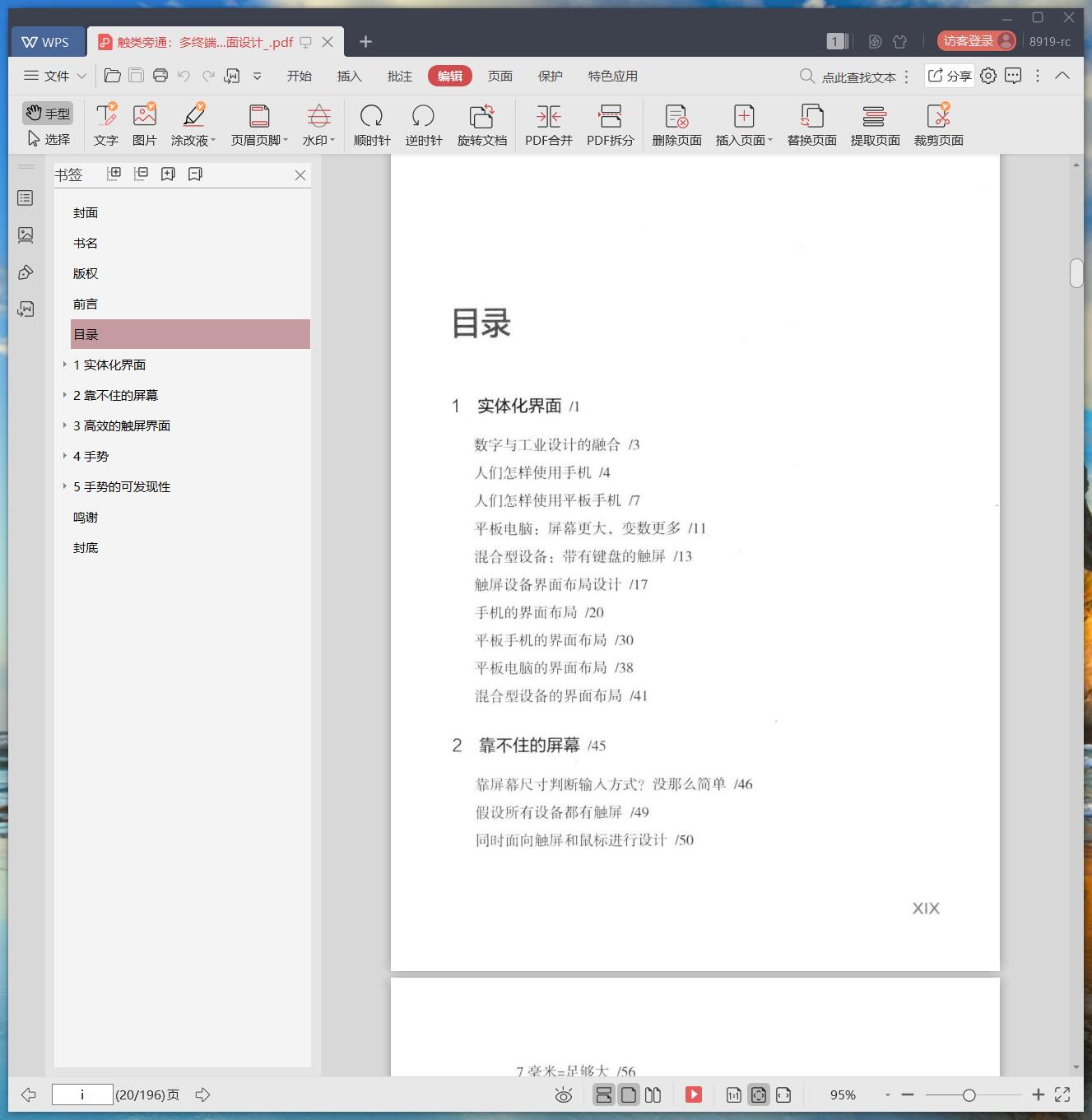Jump to the 前言 bookmark
Screen dimensions: 1092x1120
[86, 304]
